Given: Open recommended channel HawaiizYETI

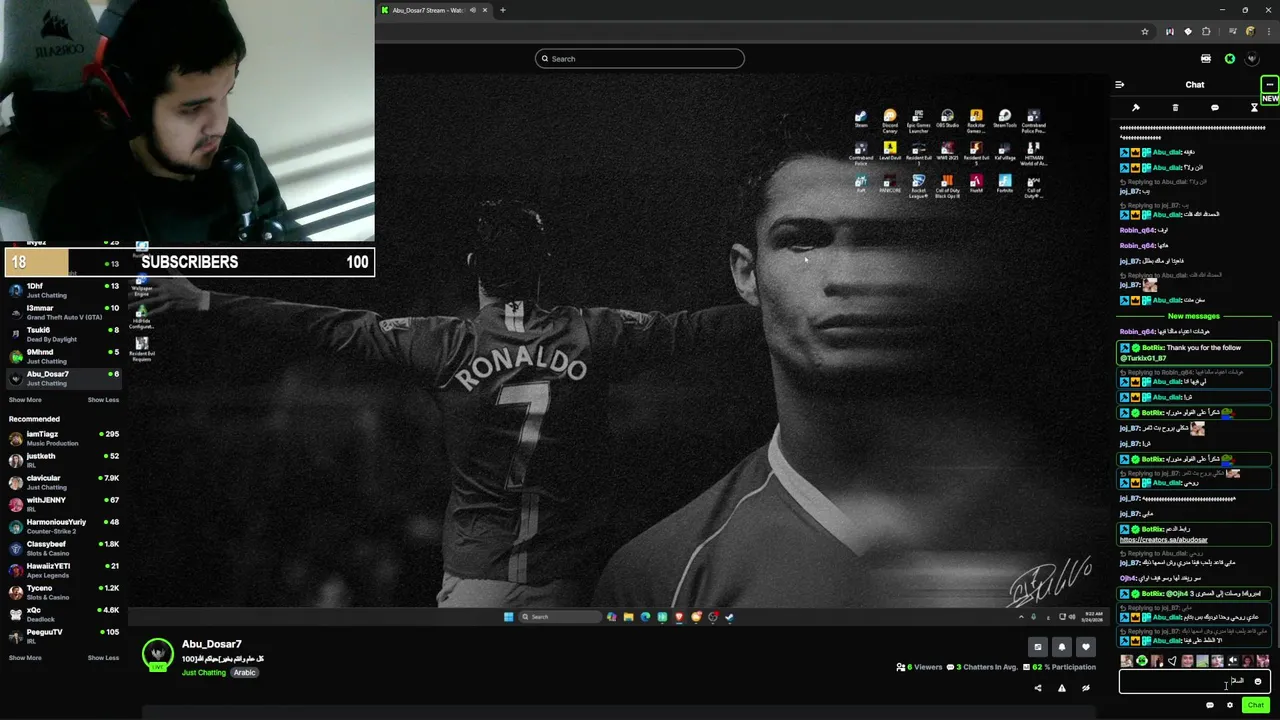Looking at the screenshot, I should (62, 570).
